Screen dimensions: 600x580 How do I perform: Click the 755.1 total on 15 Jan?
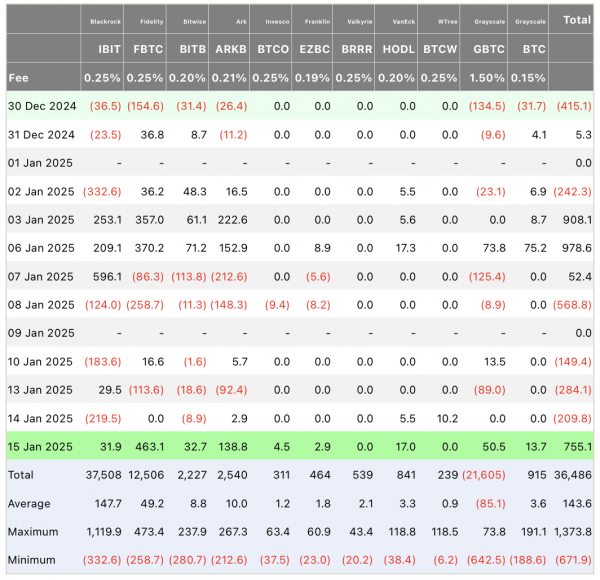point(578,447)
